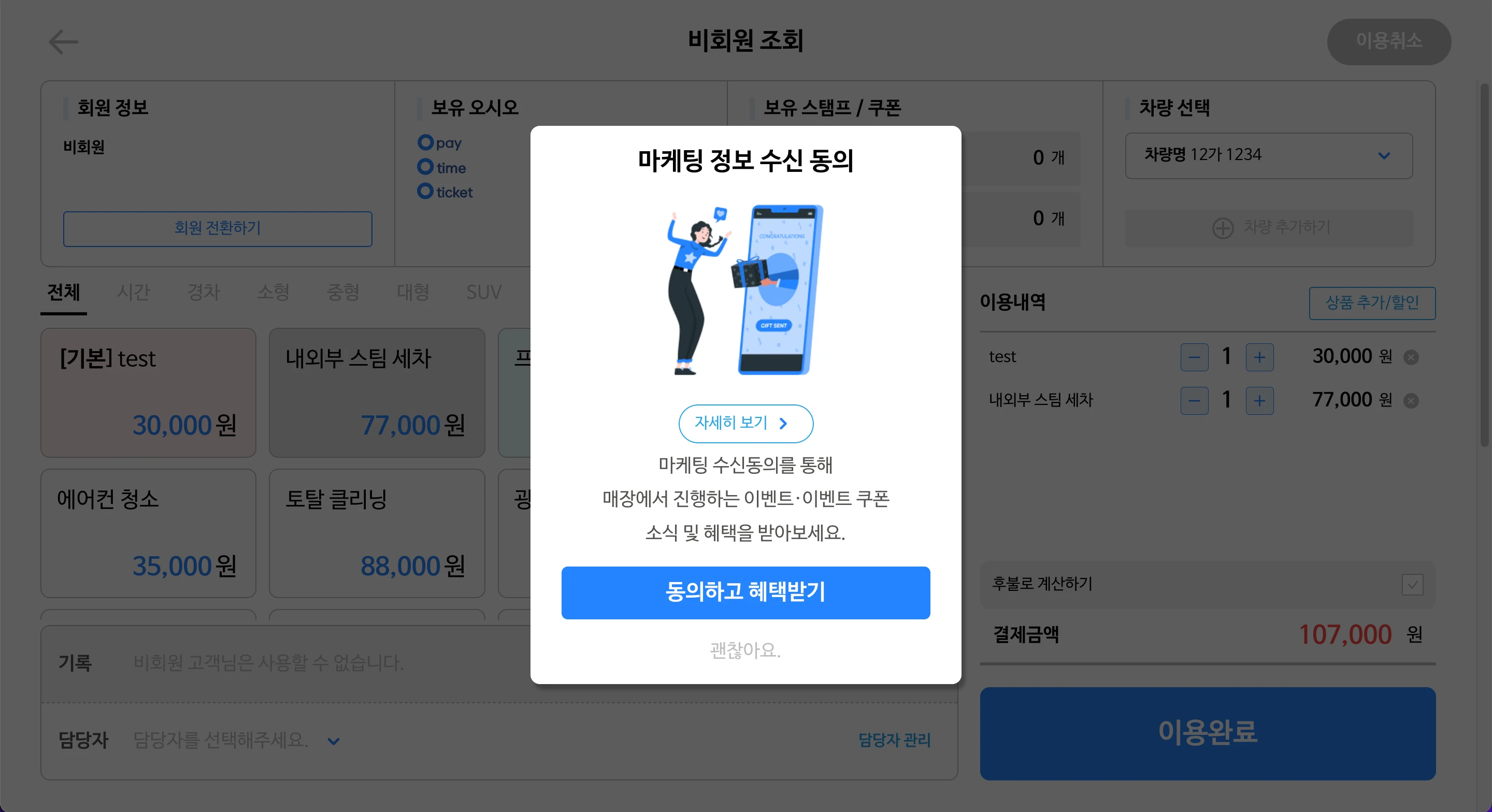Click the plus icon for 차량 추가하기
Viewport: 1492px width, 812px height.
pyautogui.click(x=1223, y=228)
